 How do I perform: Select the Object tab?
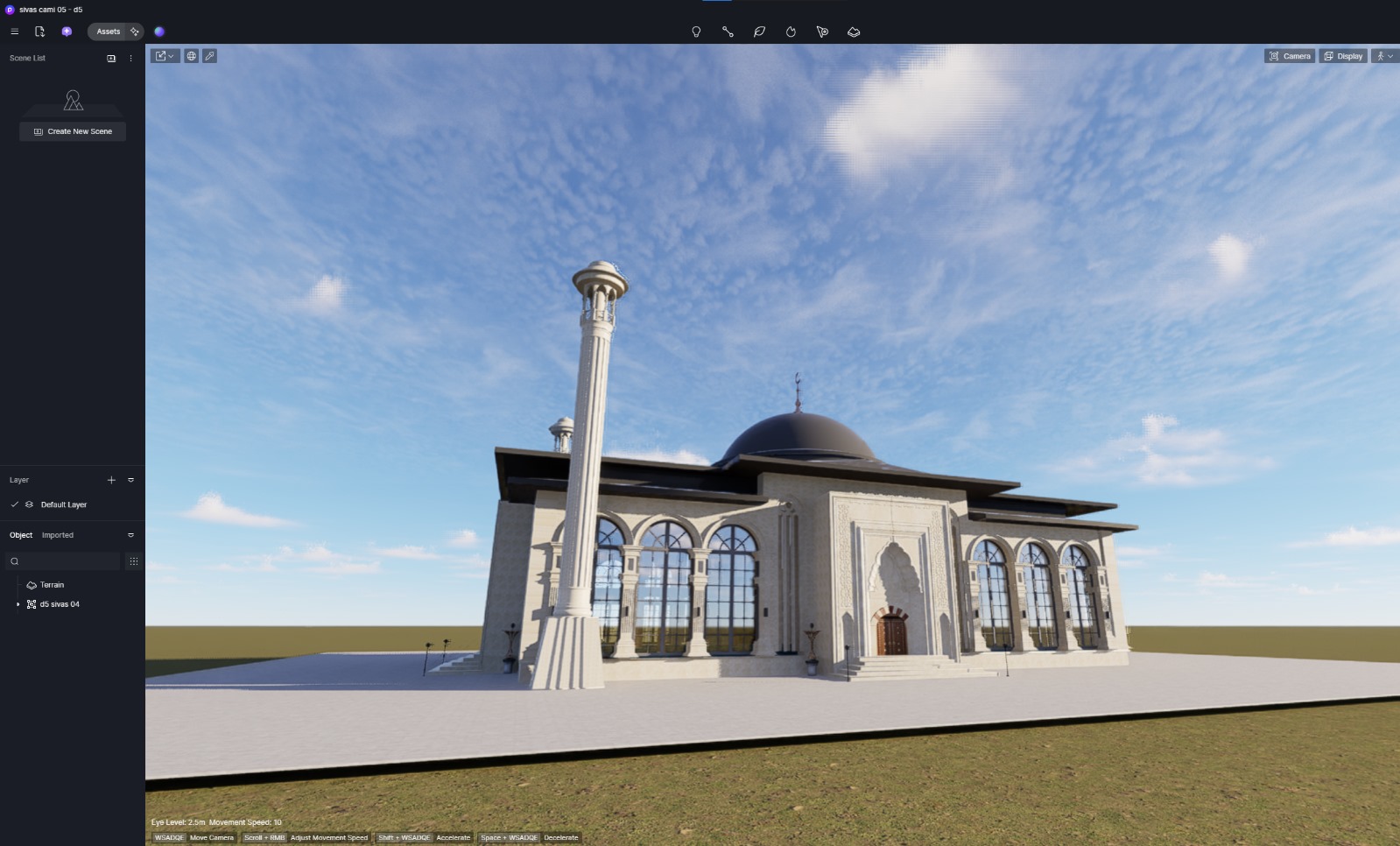coord(21,535)
